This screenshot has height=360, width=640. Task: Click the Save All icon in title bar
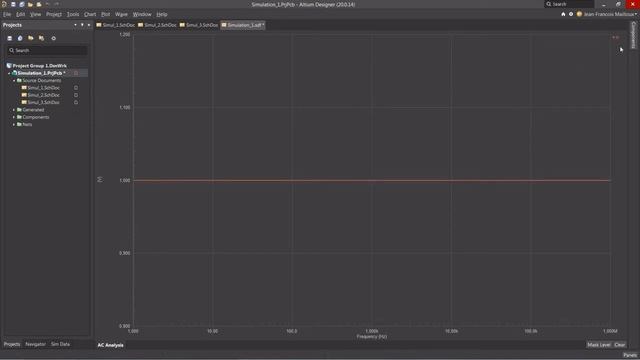tap(22, 4)
